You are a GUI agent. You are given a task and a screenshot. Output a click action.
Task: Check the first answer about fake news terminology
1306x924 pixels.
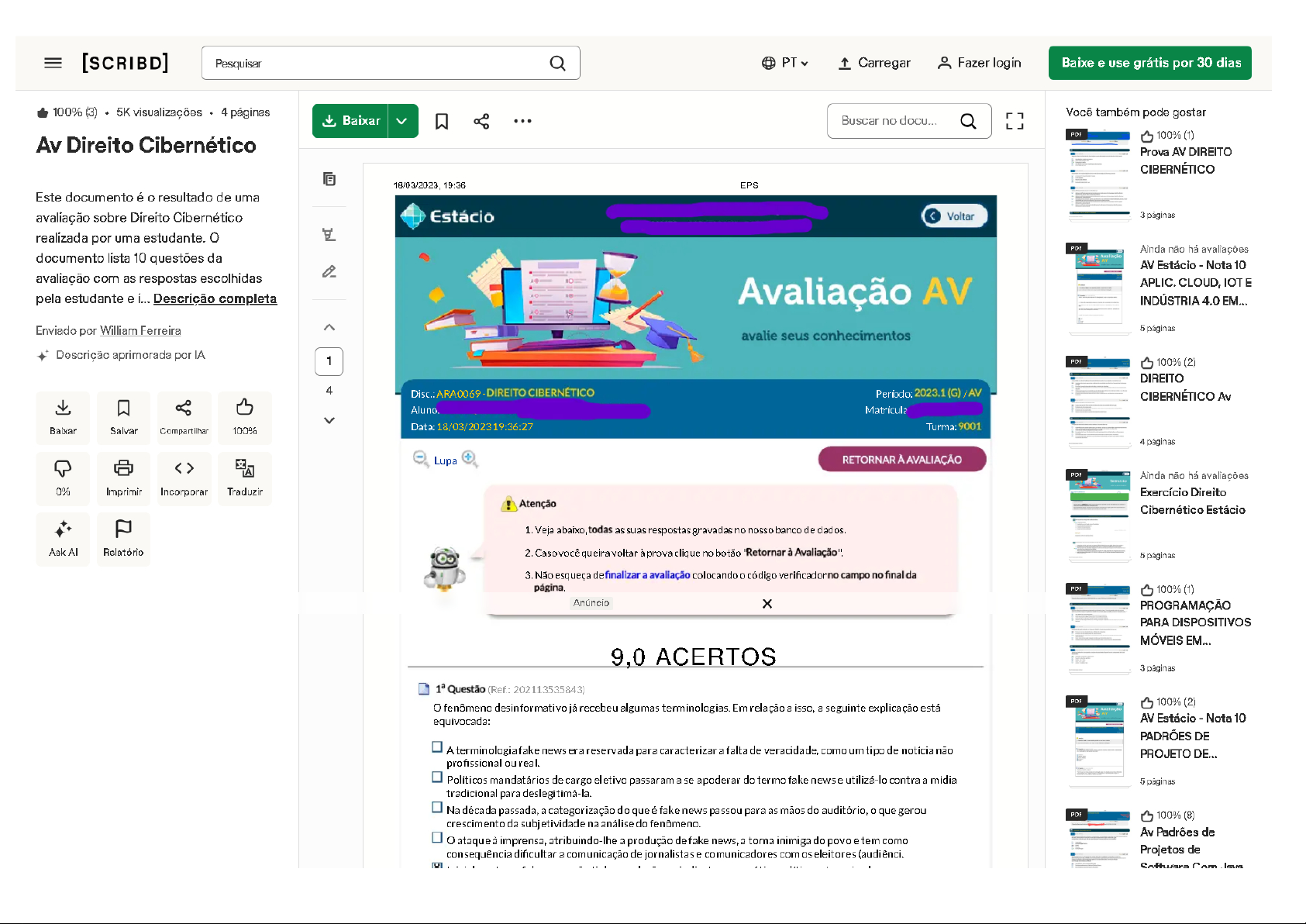[x=437, y=747]
